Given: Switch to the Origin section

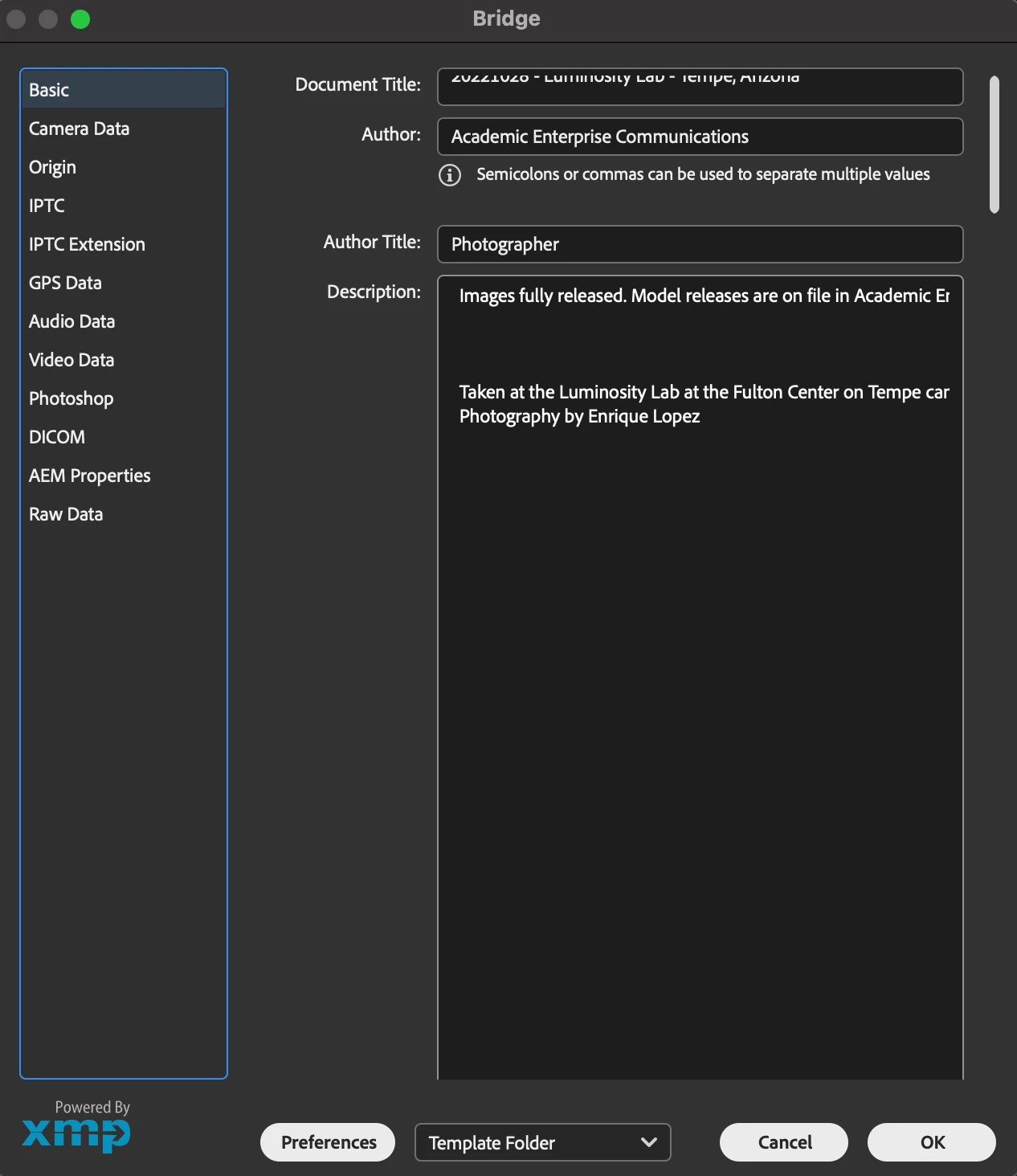Looking at the screenshot, I should (124, 167).
